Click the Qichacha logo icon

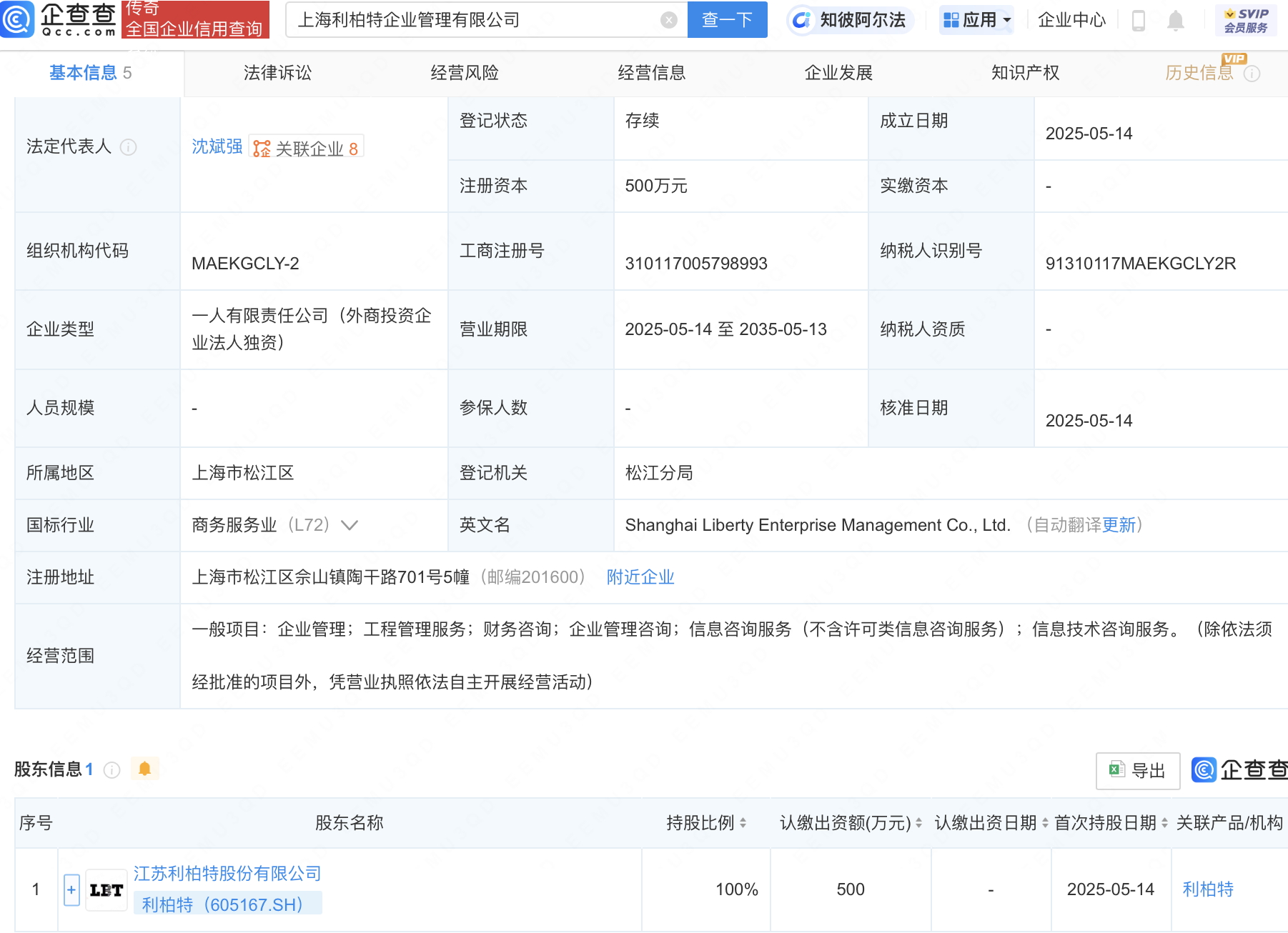pos(17,19)
